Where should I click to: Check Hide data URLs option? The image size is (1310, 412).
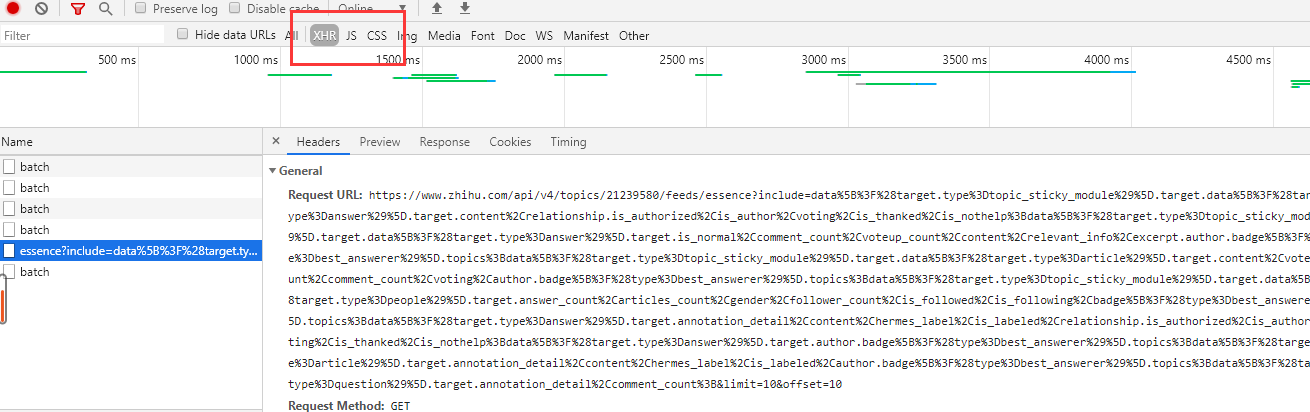click(182, 34)
